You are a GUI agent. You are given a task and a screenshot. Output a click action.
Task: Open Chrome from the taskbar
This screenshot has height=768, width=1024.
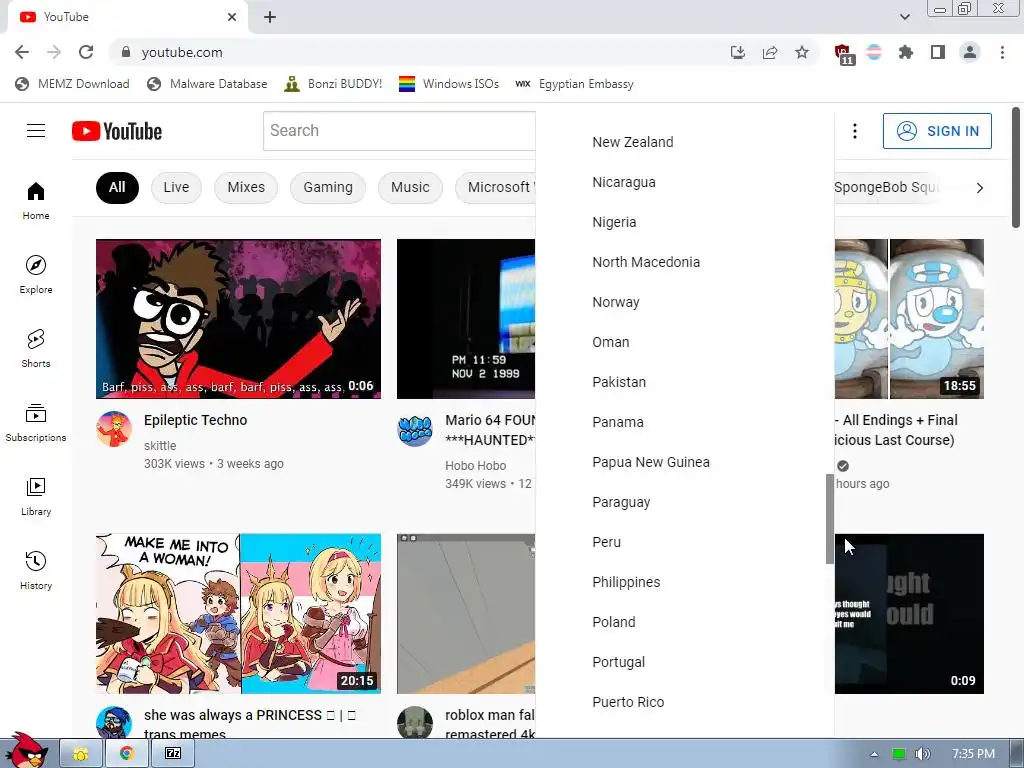click(x=127, y=754)
